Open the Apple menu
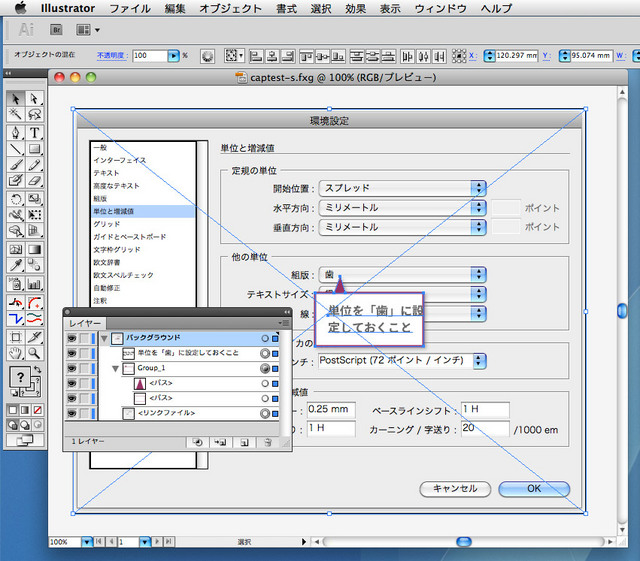This screenshot has width=640, height=561. [20, 7]
